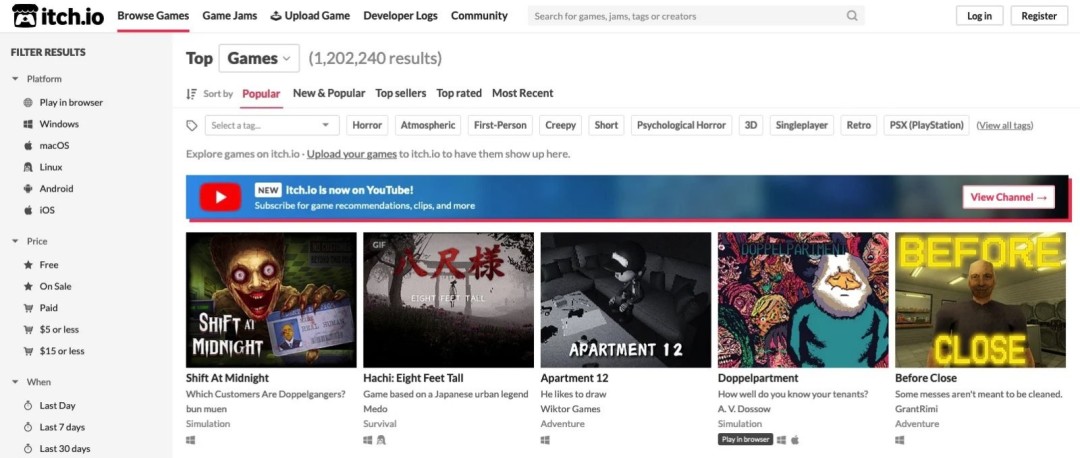Collapse the Platform filter section
1080x458 pixels.
(x=16, y=79)
